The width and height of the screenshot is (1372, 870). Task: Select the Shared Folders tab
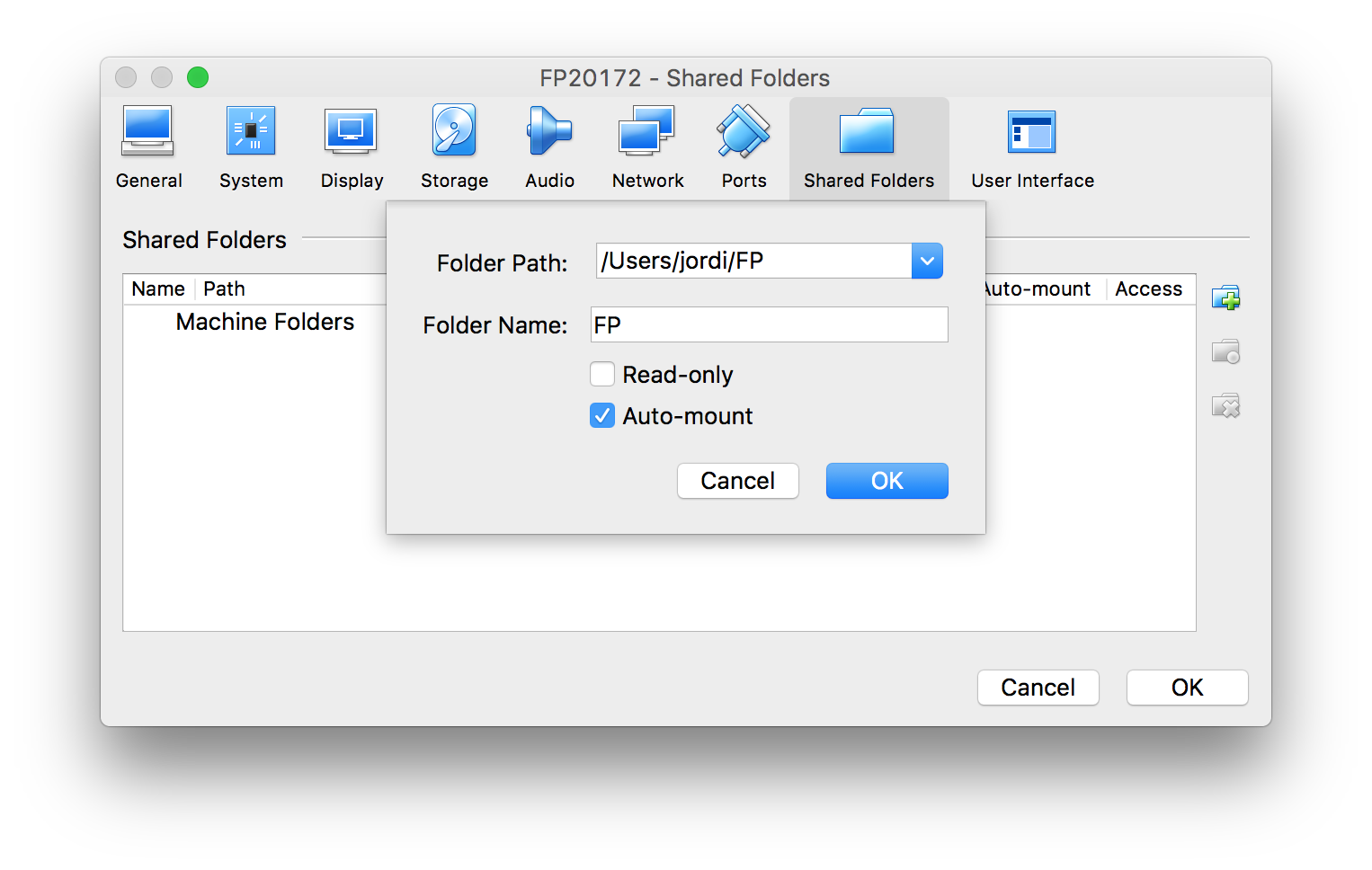pyautogui.click(x=869, y=147)
